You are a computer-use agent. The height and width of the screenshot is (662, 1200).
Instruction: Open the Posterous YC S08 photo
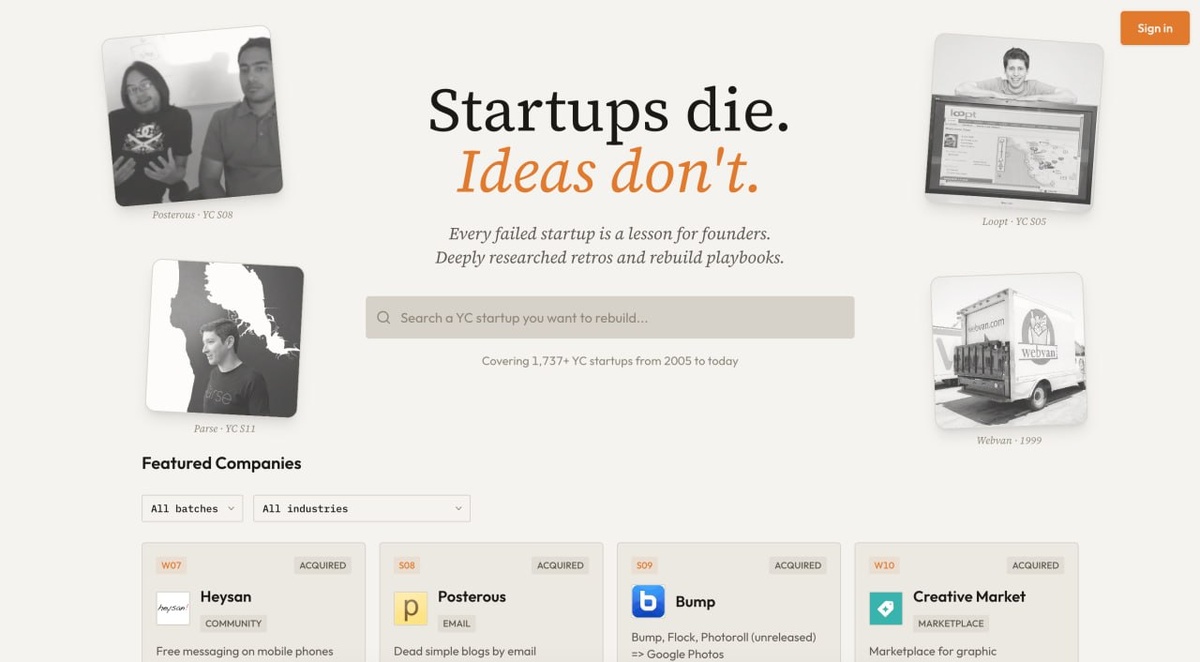[192, 116]
